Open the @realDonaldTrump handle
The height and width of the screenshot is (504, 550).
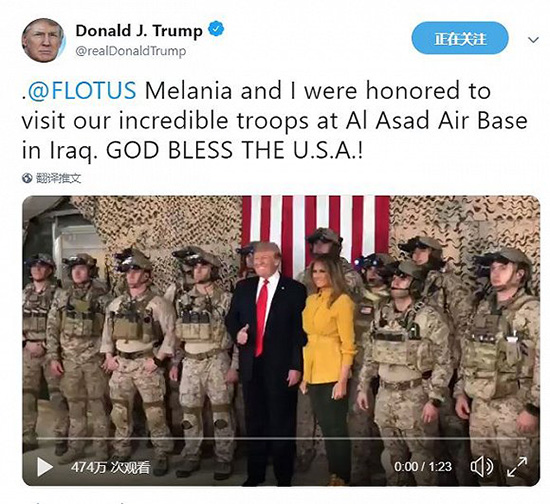coord(130,51)
